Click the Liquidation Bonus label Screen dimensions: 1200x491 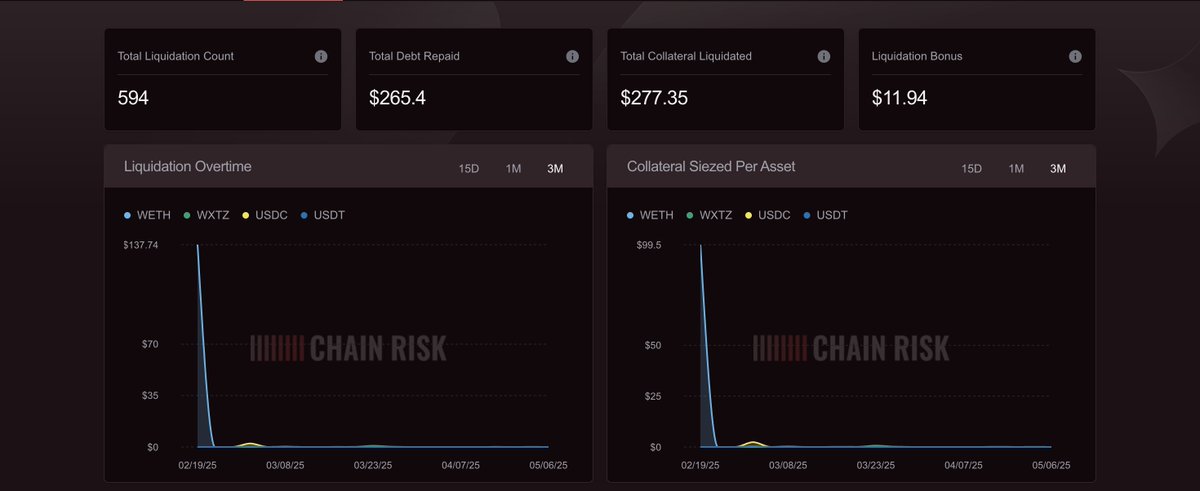coord(917,57)
